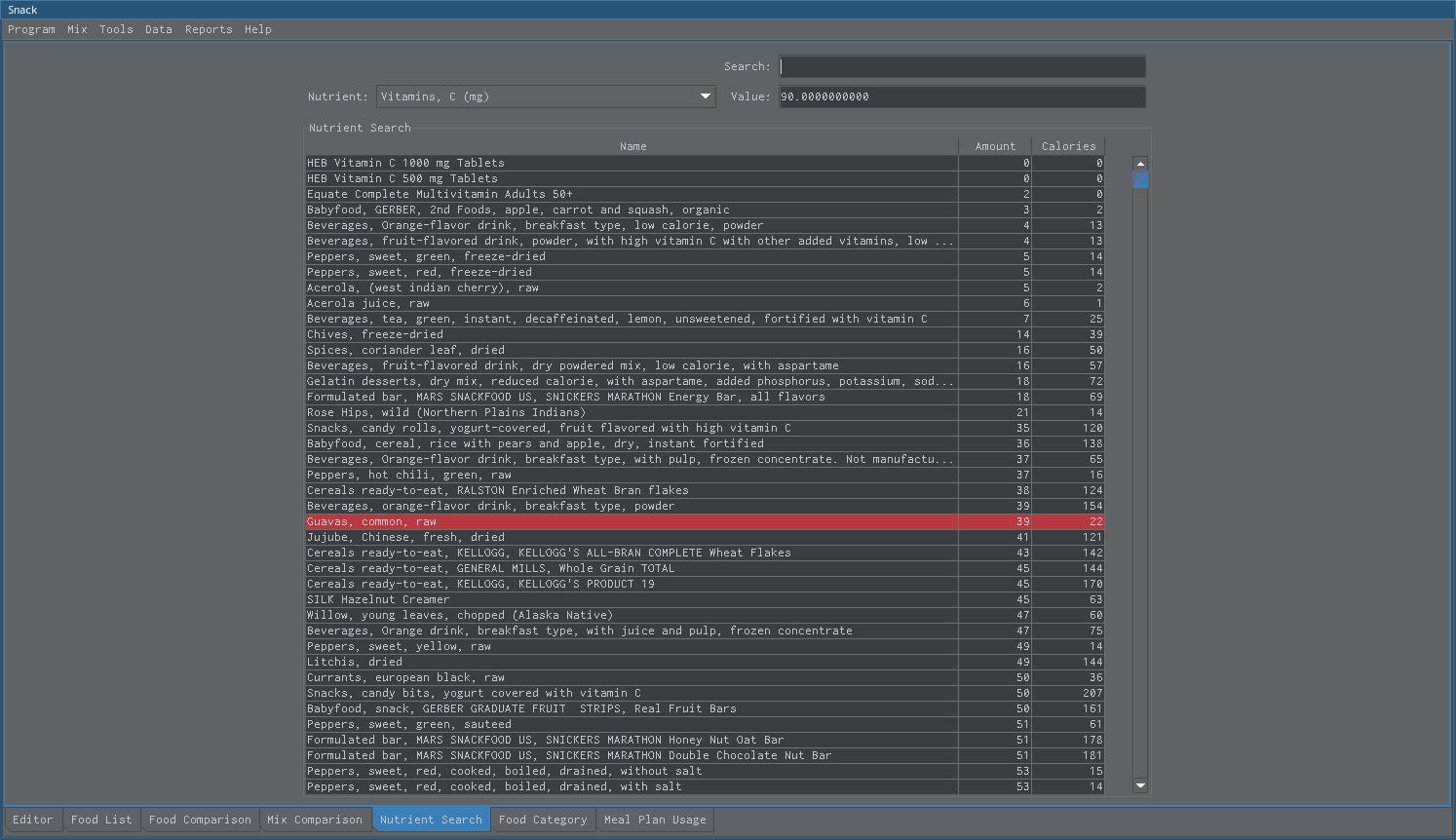Select Spices, coriander leaf, dried row
Viewport: 1456px width, 840px height.
(x=705, y=350)
